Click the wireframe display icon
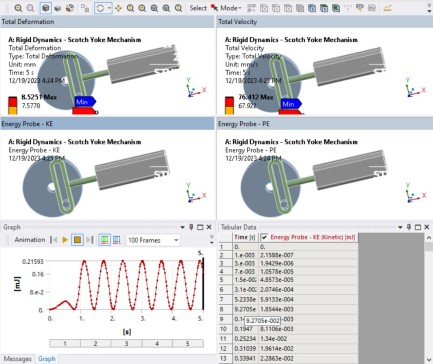The width and height of the screenshot is (433, 364). point(58,8)
